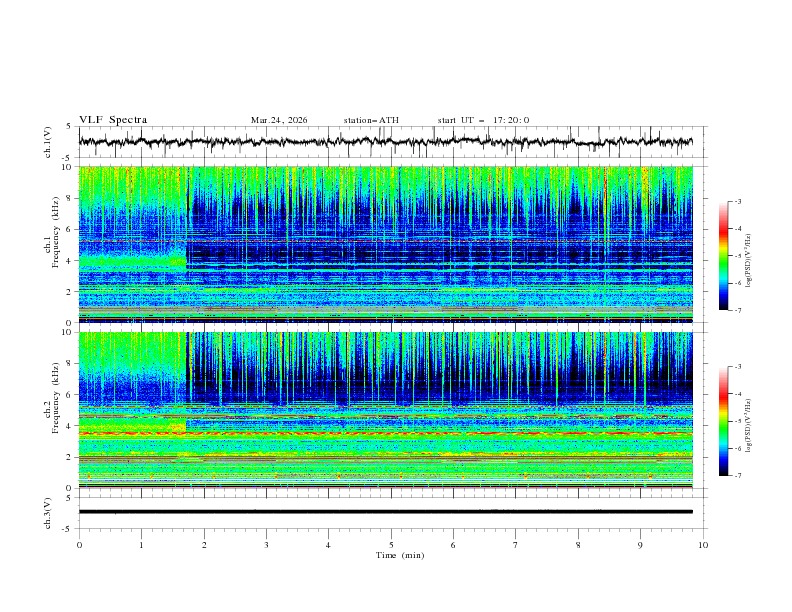Click time axis tick label "3"
Image resolution: width=792 pixels, height=612 pixels.
[266, 545]
